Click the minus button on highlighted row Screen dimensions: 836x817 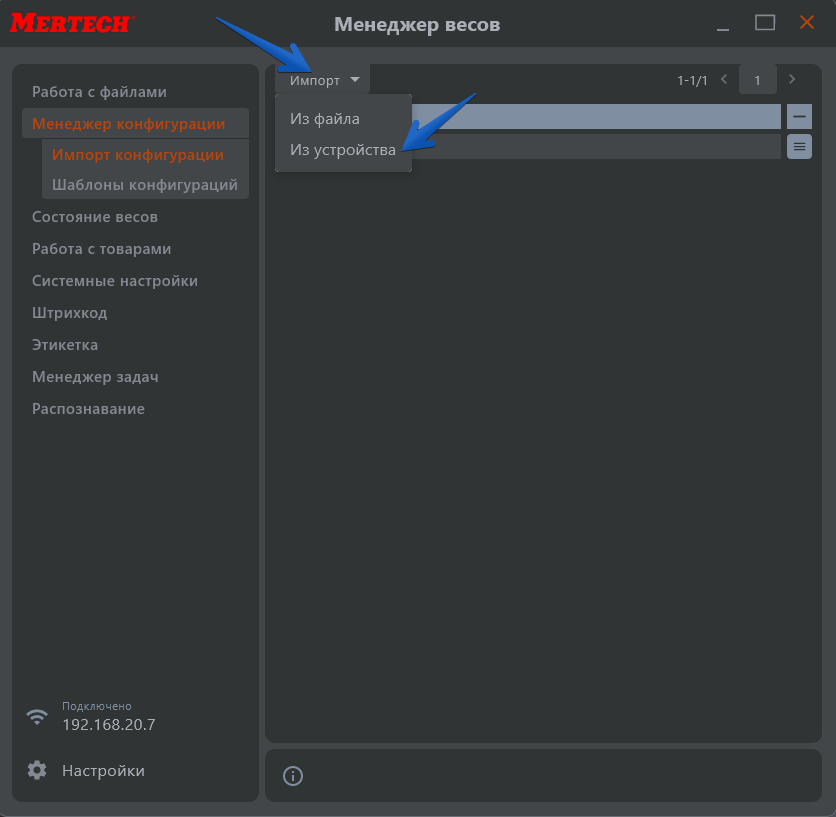[799, 116]
